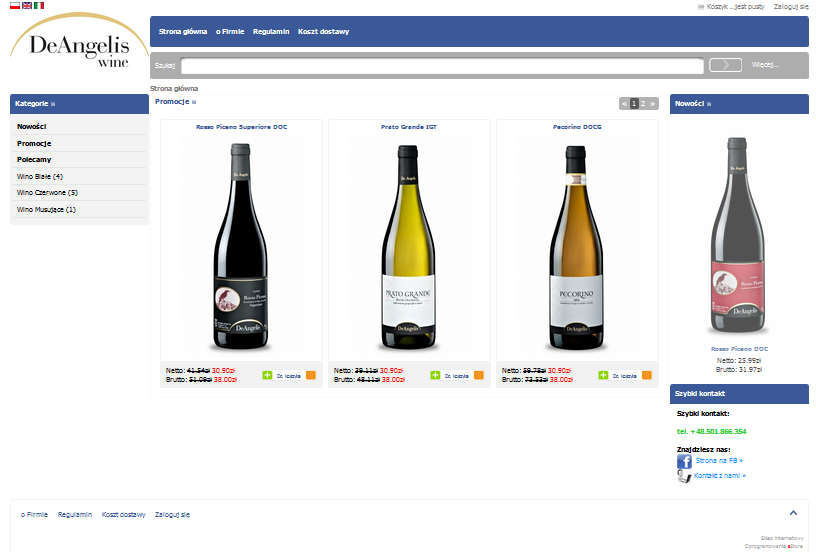Go to previous promotions page arrow
The image size is (816, 552).
(x=624, y=104)
